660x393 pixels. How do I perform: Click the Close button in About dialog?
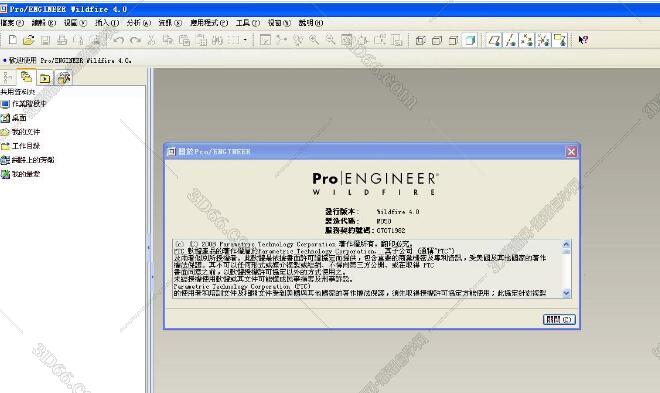(x=559, y=319)
